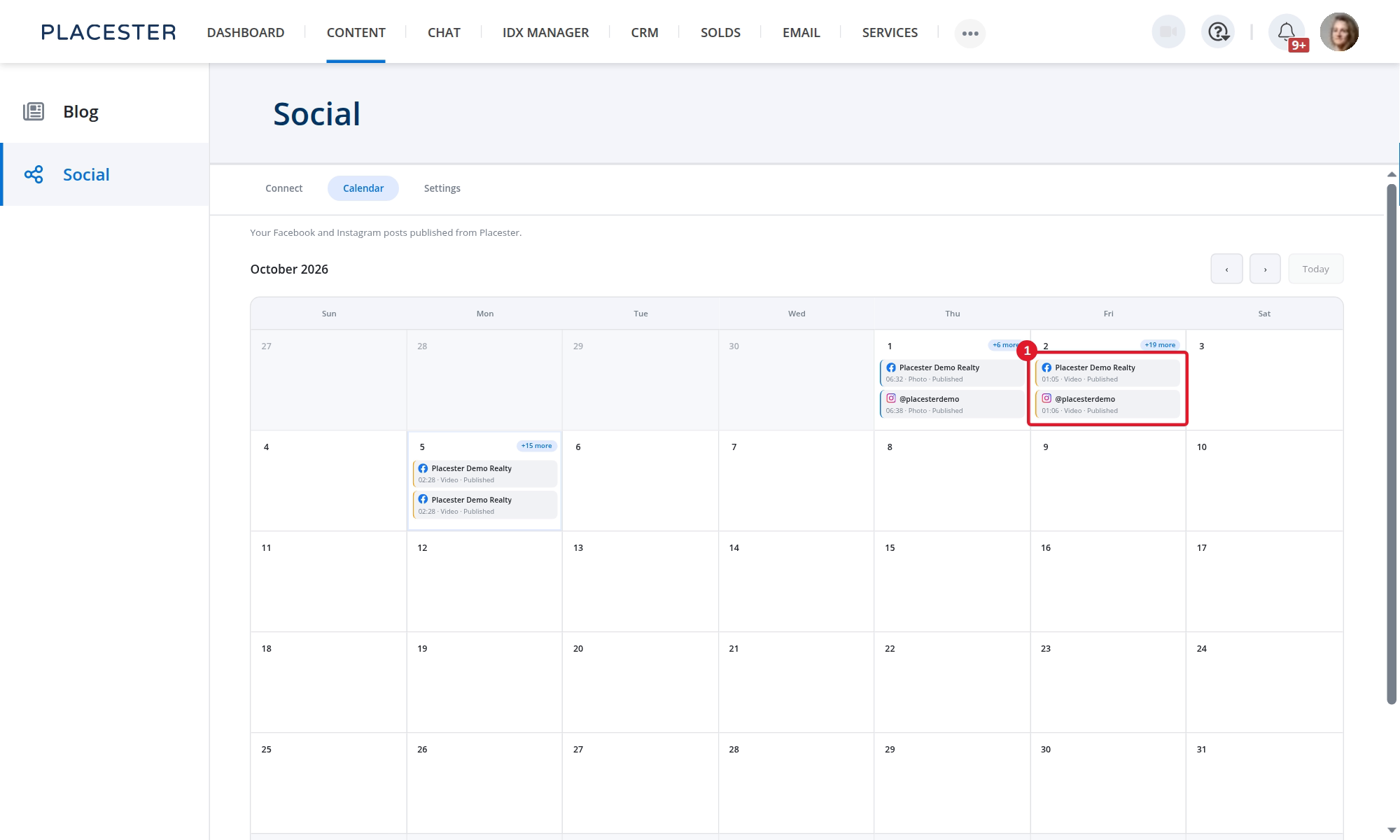
Task: Open IDX MANAGER in top navigation
Action: pyautogui.click(x=545, y=32)
